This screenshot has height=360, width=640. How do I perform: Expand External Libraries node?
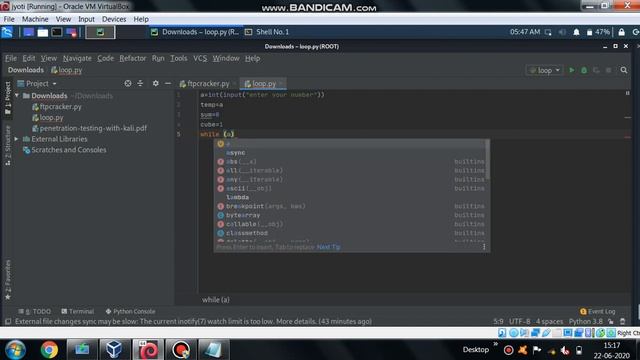pyautogui.click(x=17, y=139)
